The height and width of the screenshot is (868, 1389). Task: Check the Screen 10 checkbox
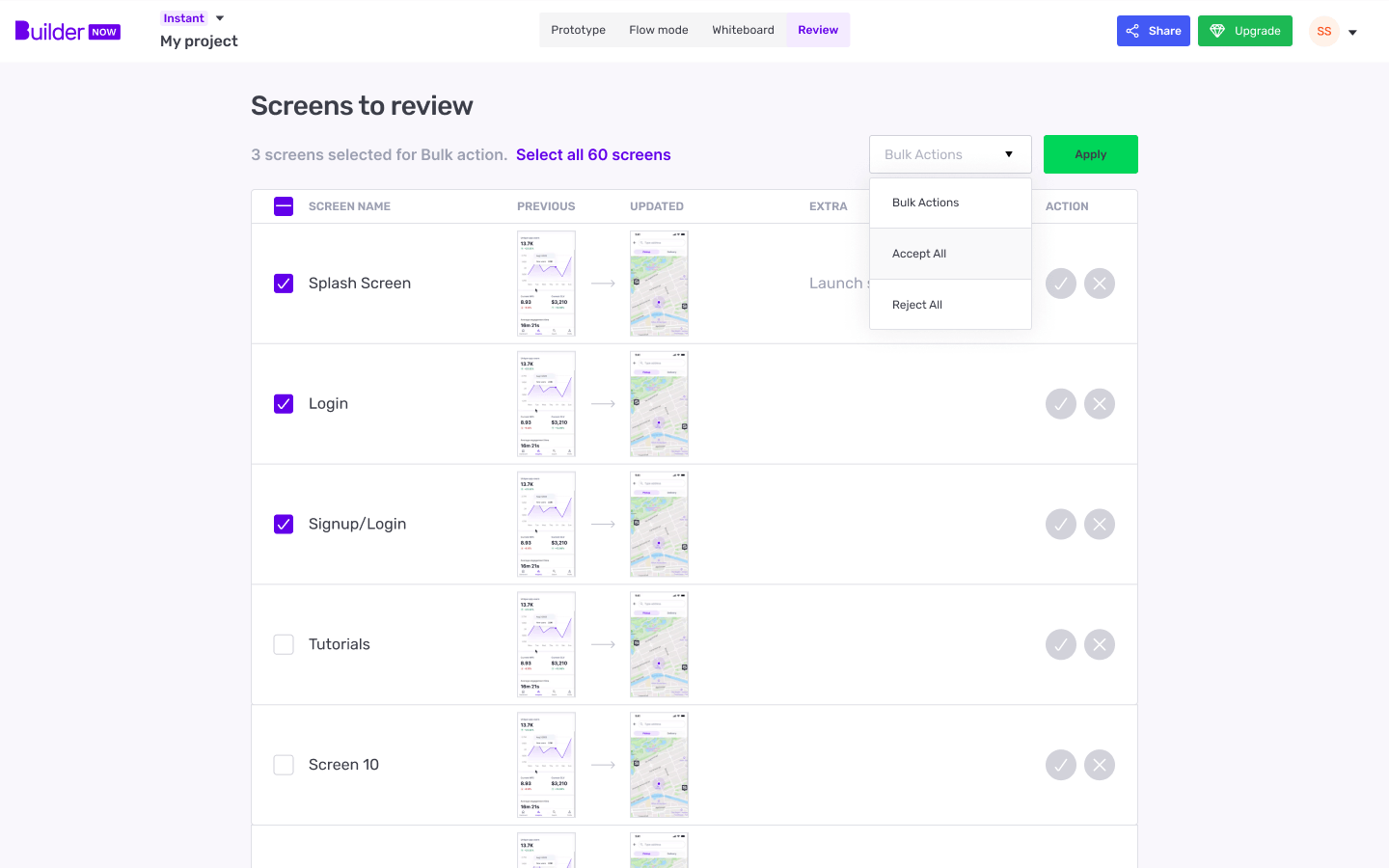(x=284, y=765)
